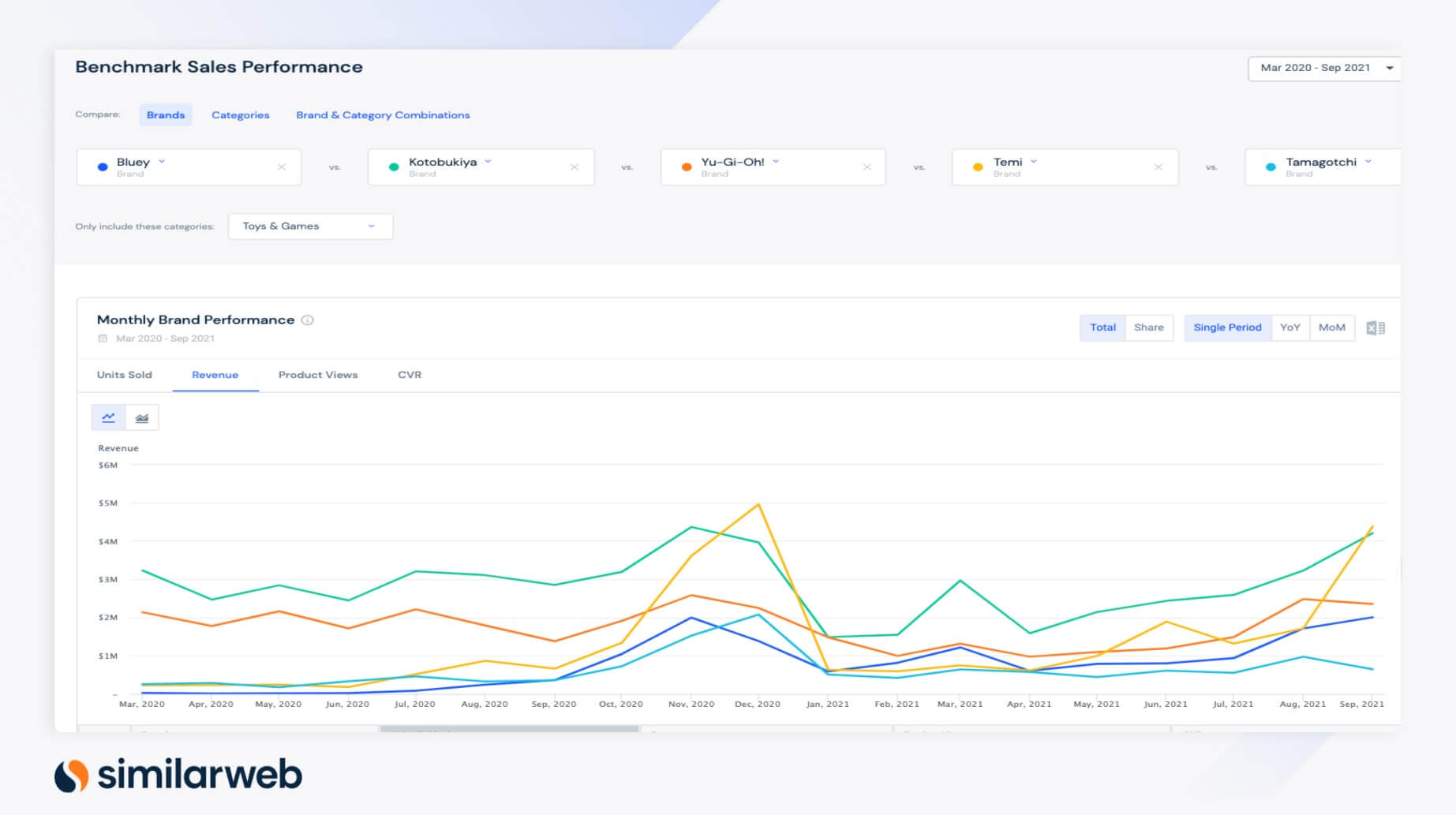Export chart data to Excel icon
Viewport: 1456px width, 815px height.
(1375, 328)
